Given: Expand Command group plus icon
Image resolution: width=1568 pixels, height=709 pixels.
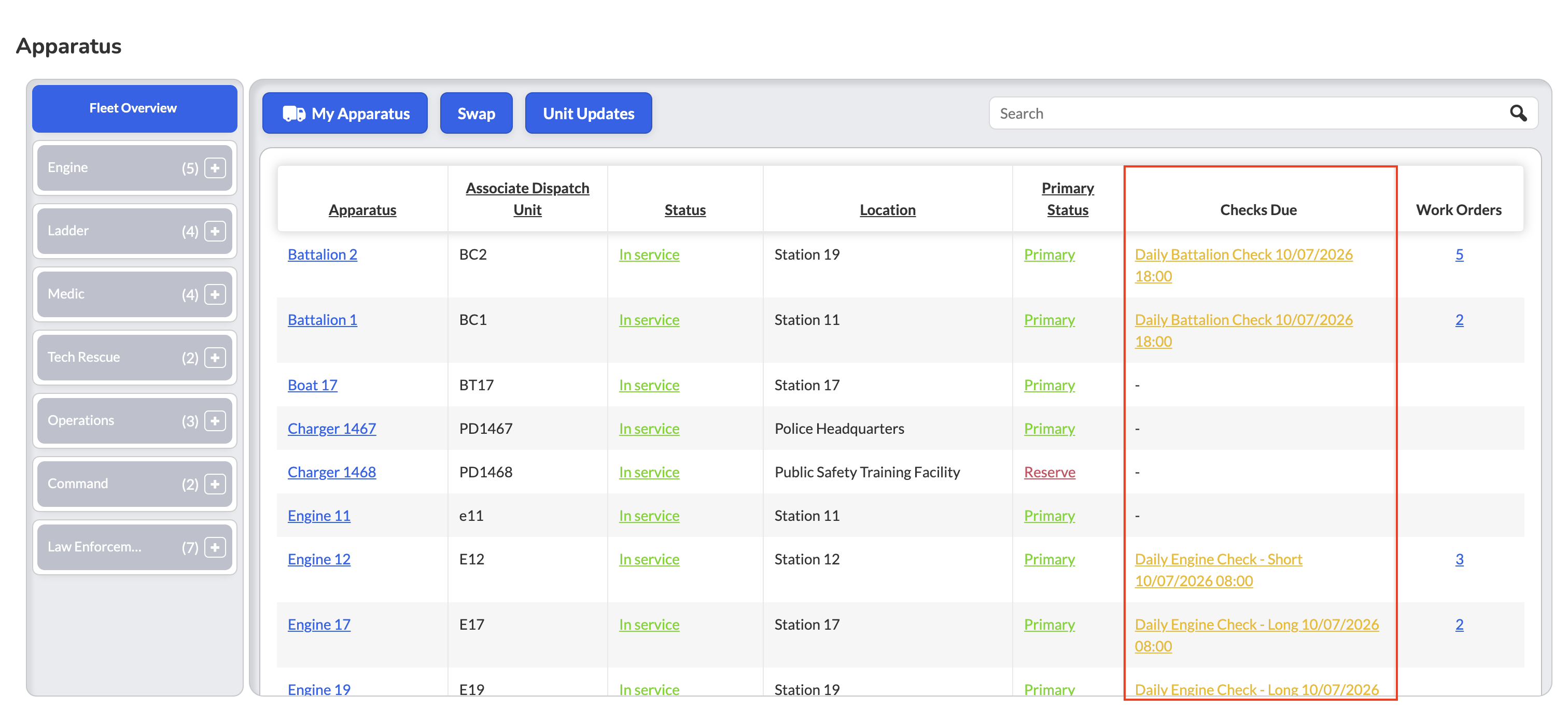Looking at the screenshot, I should point(215,485).
